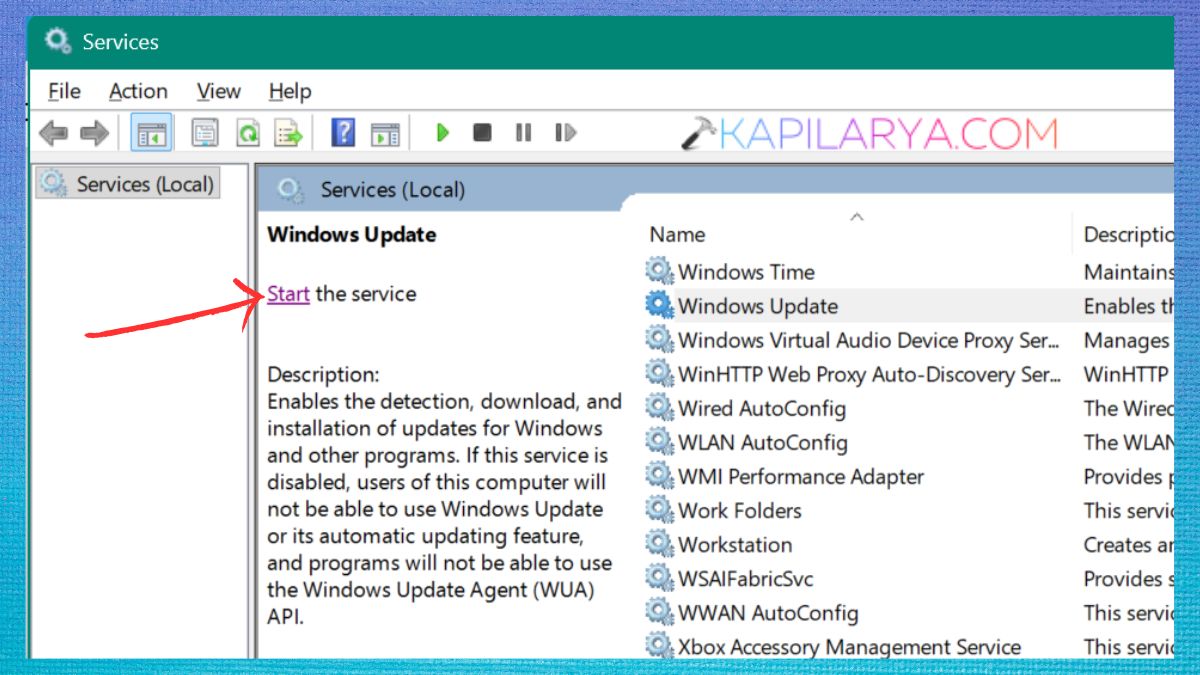Click the green Start Service play icon

pyautogui.click(x=443, y=132)
